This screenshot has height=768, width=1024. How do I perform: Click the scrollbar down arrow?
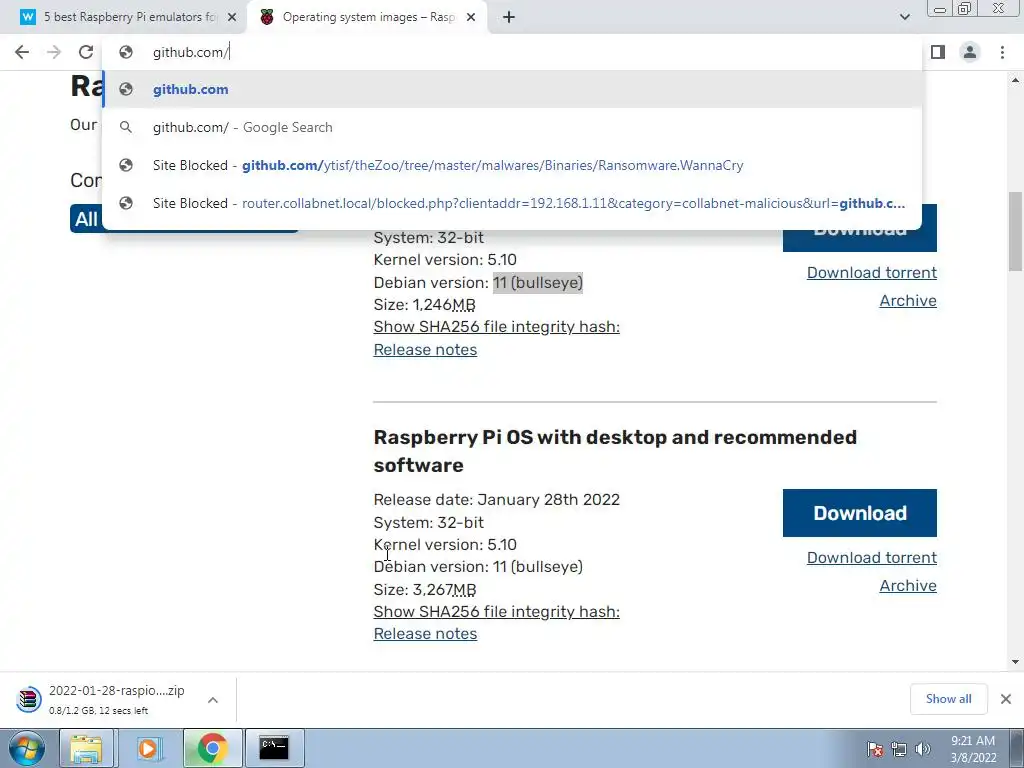[1015, 662]
